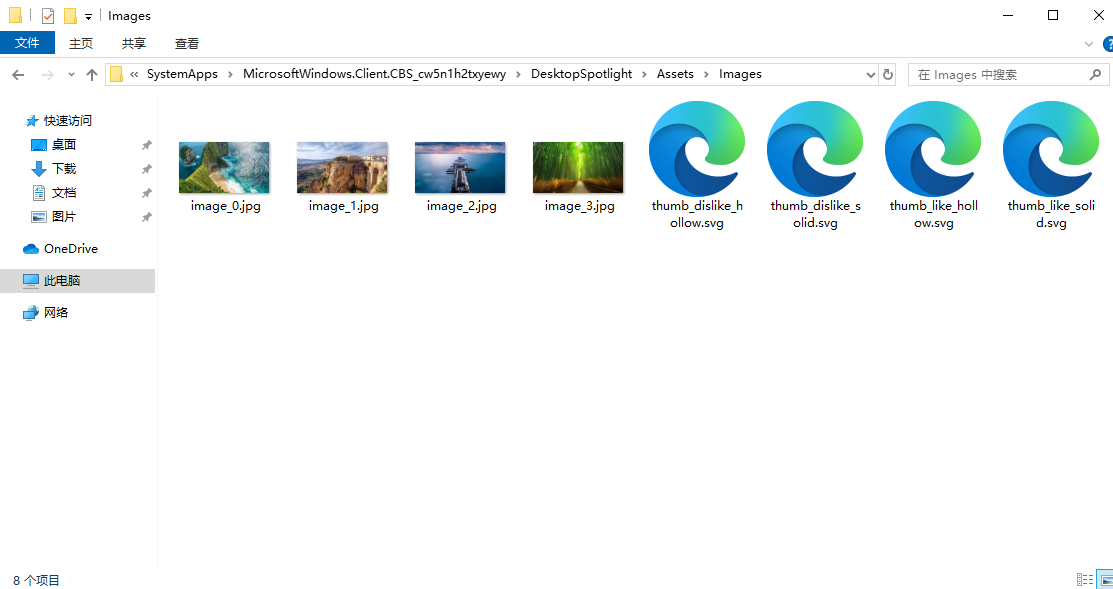Select the image_2.jpg thumbnail

coord(460,167)
